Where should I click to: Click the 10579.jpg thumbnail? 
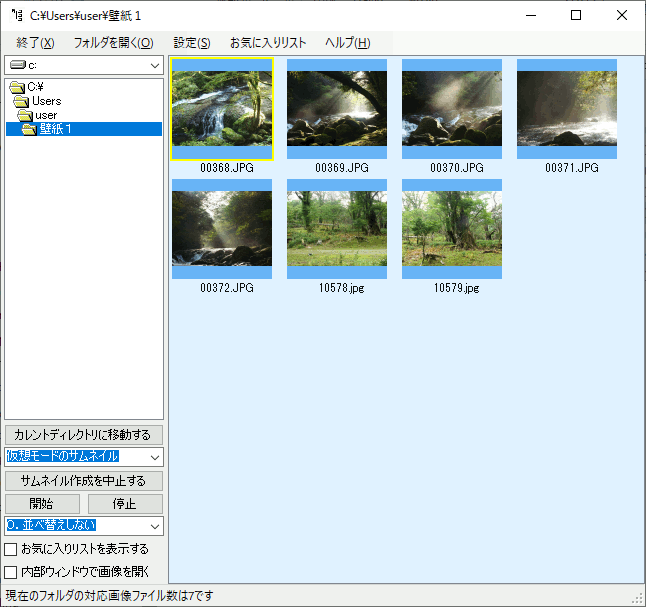452,229
